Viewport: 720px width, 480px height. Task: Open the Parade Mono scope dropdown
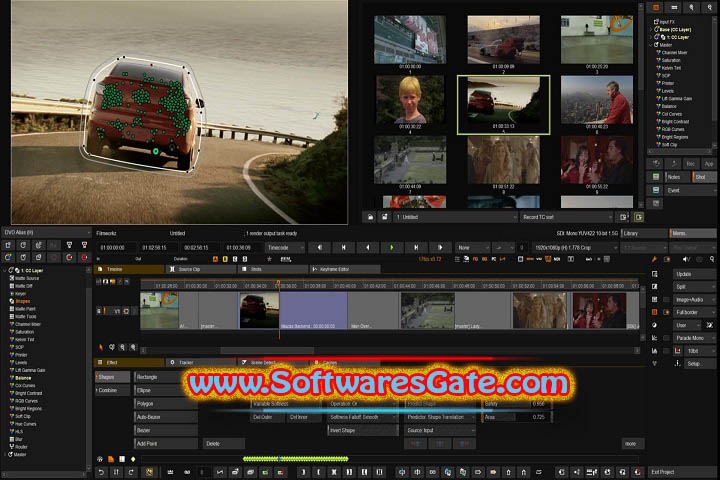click(695, 338)
